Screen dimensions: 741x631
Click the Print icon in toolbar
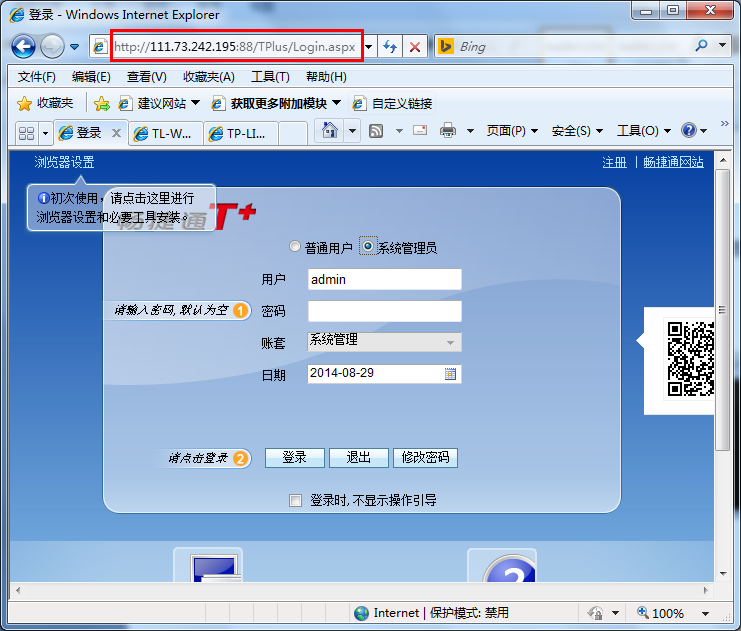[448, 131]
